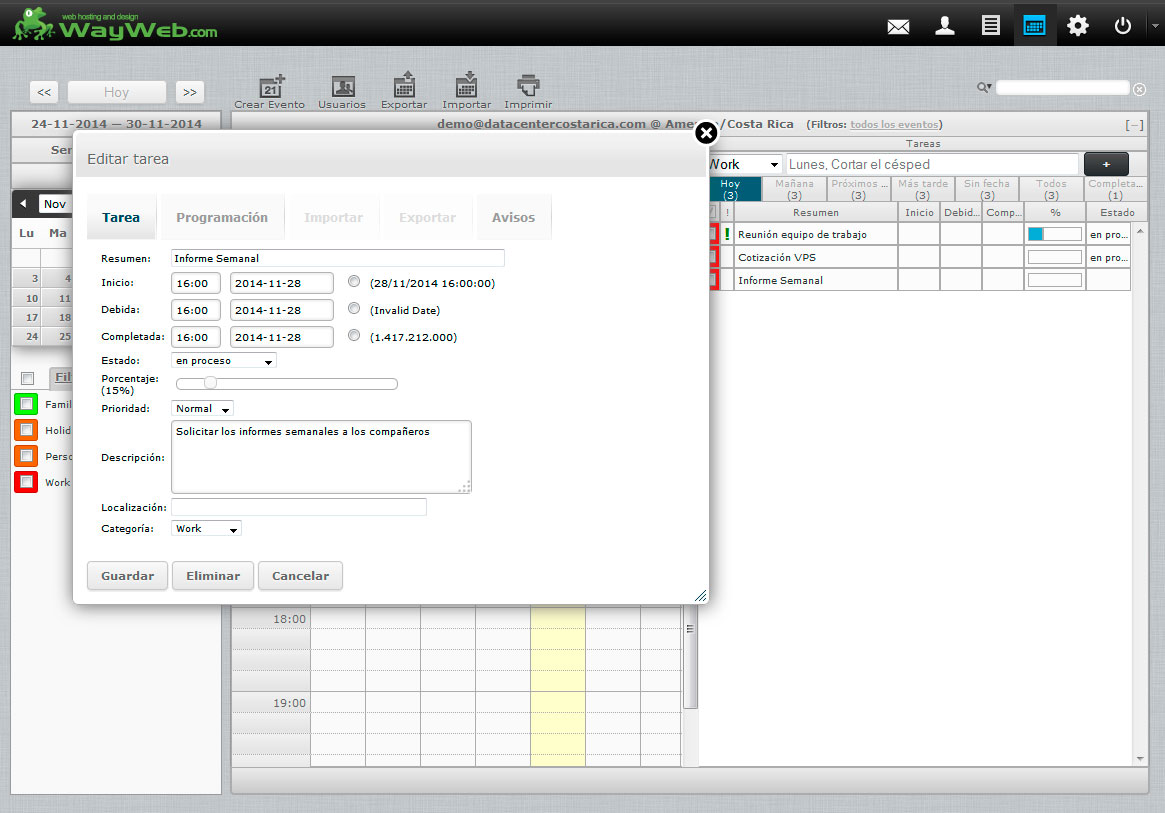Image resolution: width=1165 pixels, height=813 pixels.
Task: Click the Reunión equipo progress bar
Action: (x=1054, y=234)
